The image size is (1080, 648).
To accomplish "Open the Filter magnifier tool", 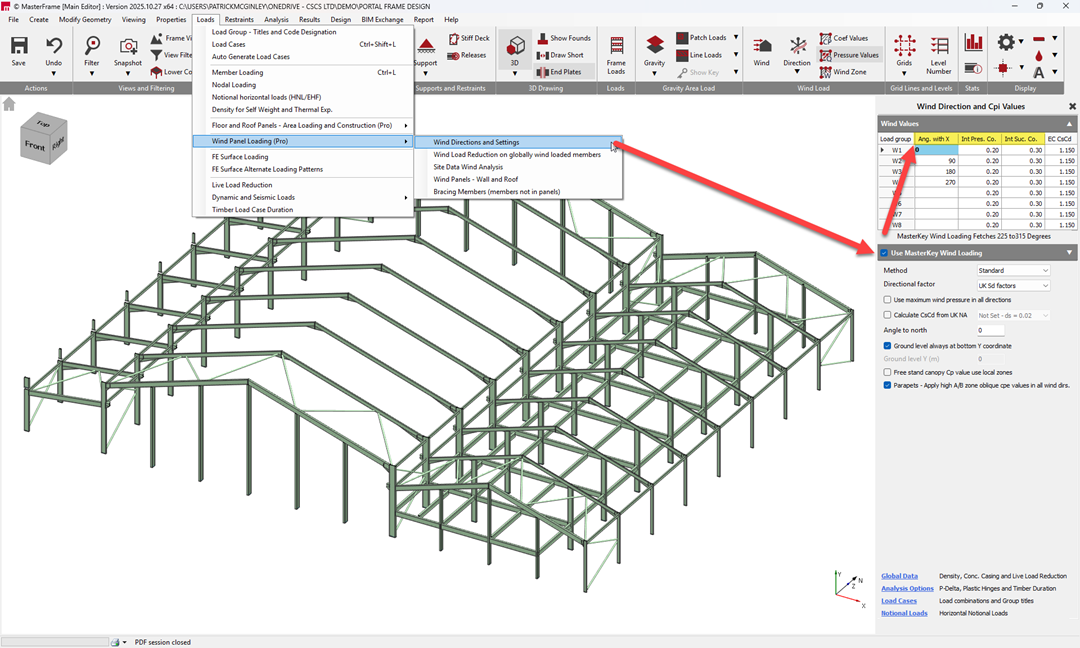I will [92, 46].
